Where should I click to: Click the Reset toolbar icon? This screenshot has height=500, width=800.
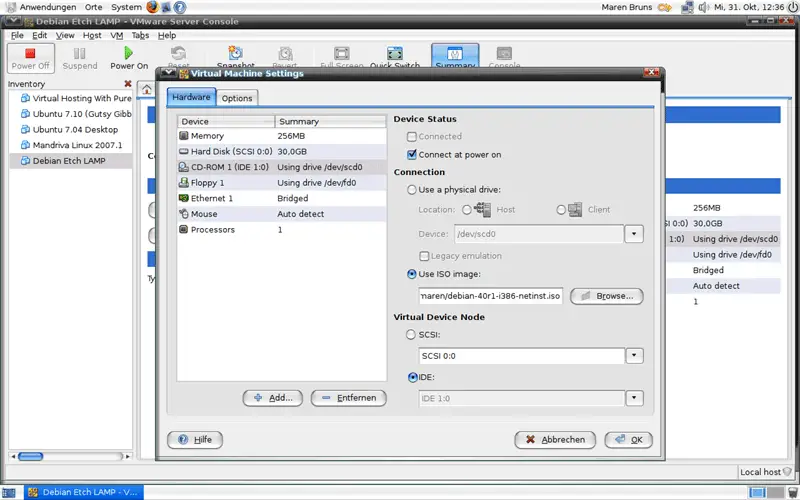pos(179,53)
